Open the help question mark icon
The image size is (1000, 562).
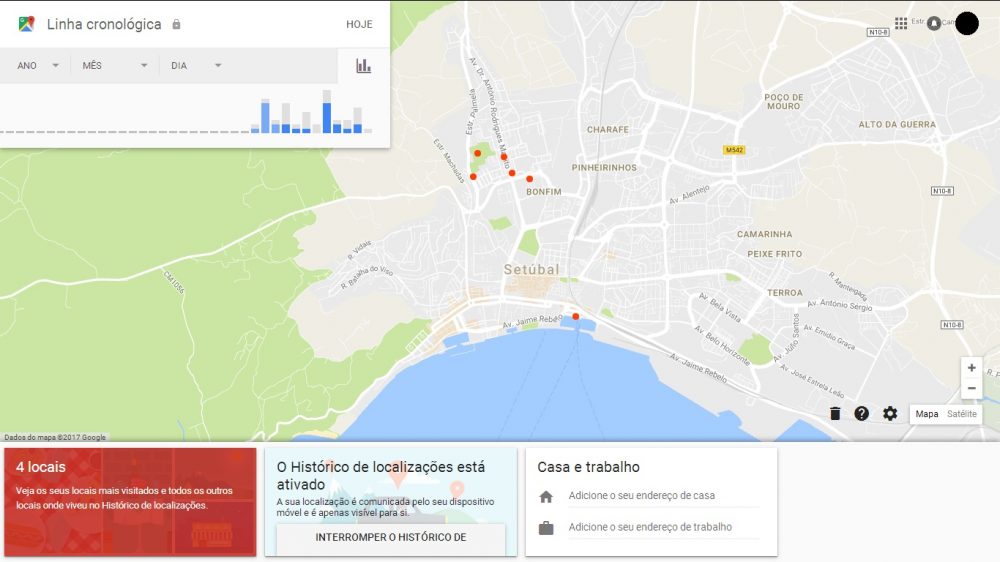[862, 413]
